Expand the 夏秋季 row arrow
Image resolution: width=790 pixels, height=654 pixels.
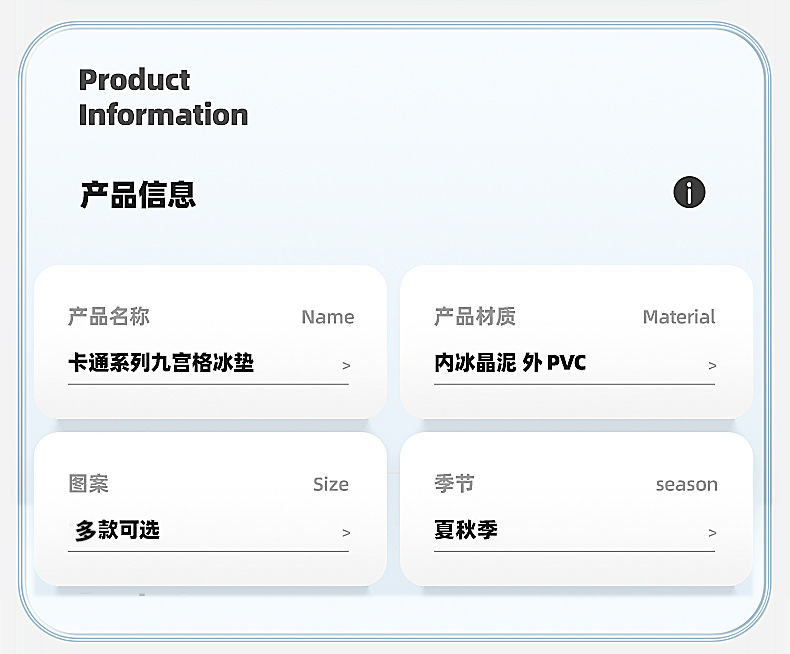click(x=712, y=533)
